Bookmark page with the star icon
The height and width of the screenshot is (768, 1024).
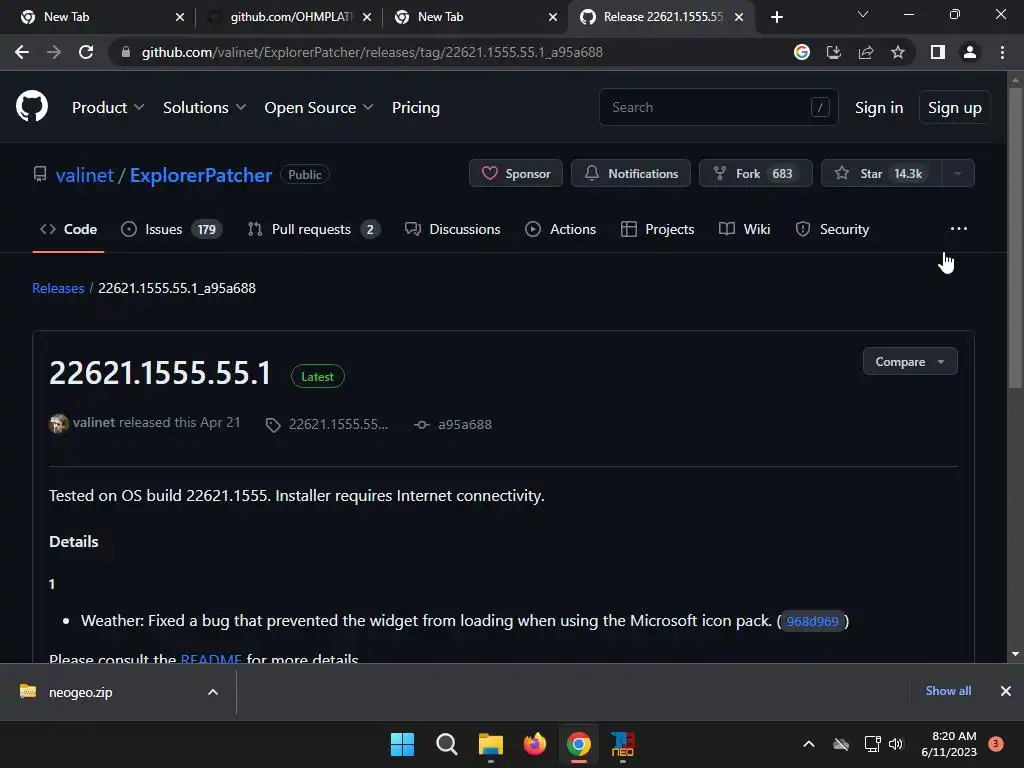tap(898, 52)
